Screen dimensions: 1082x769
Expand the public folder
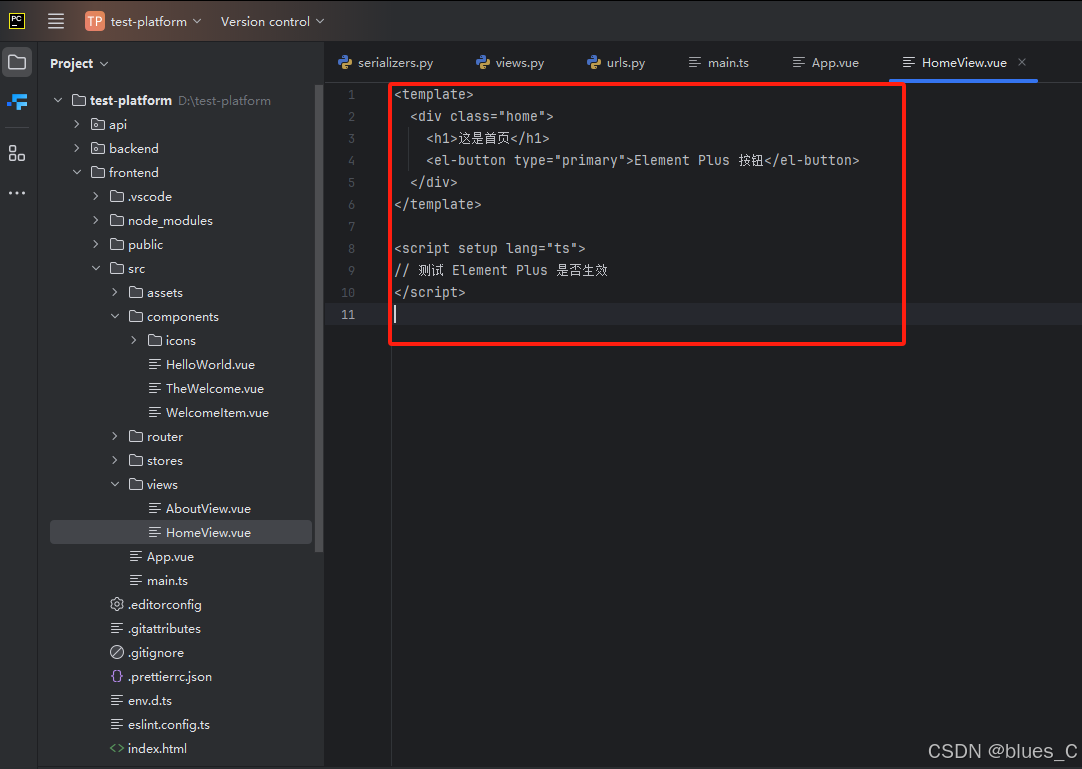(x=96, y=244)
